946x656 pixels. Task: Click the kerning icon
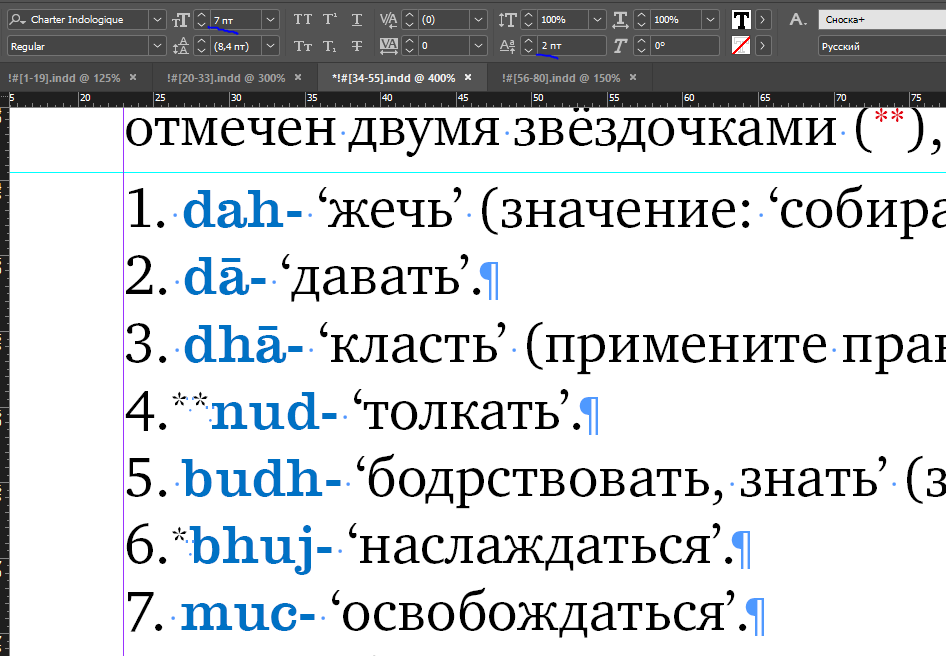coord(390,19)
